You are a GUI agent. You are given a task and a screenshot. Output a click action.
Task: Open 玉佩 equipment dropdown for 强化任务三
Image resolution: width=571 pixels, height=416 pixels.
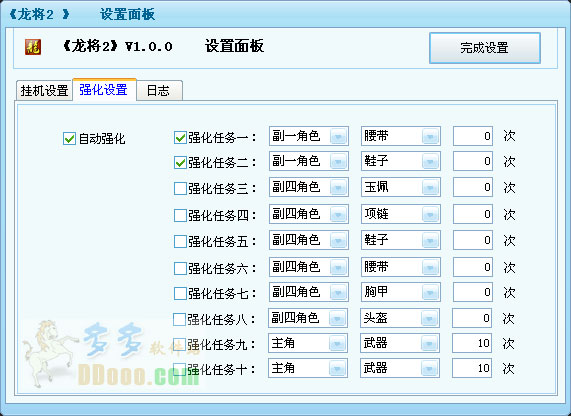pos(401,187)
